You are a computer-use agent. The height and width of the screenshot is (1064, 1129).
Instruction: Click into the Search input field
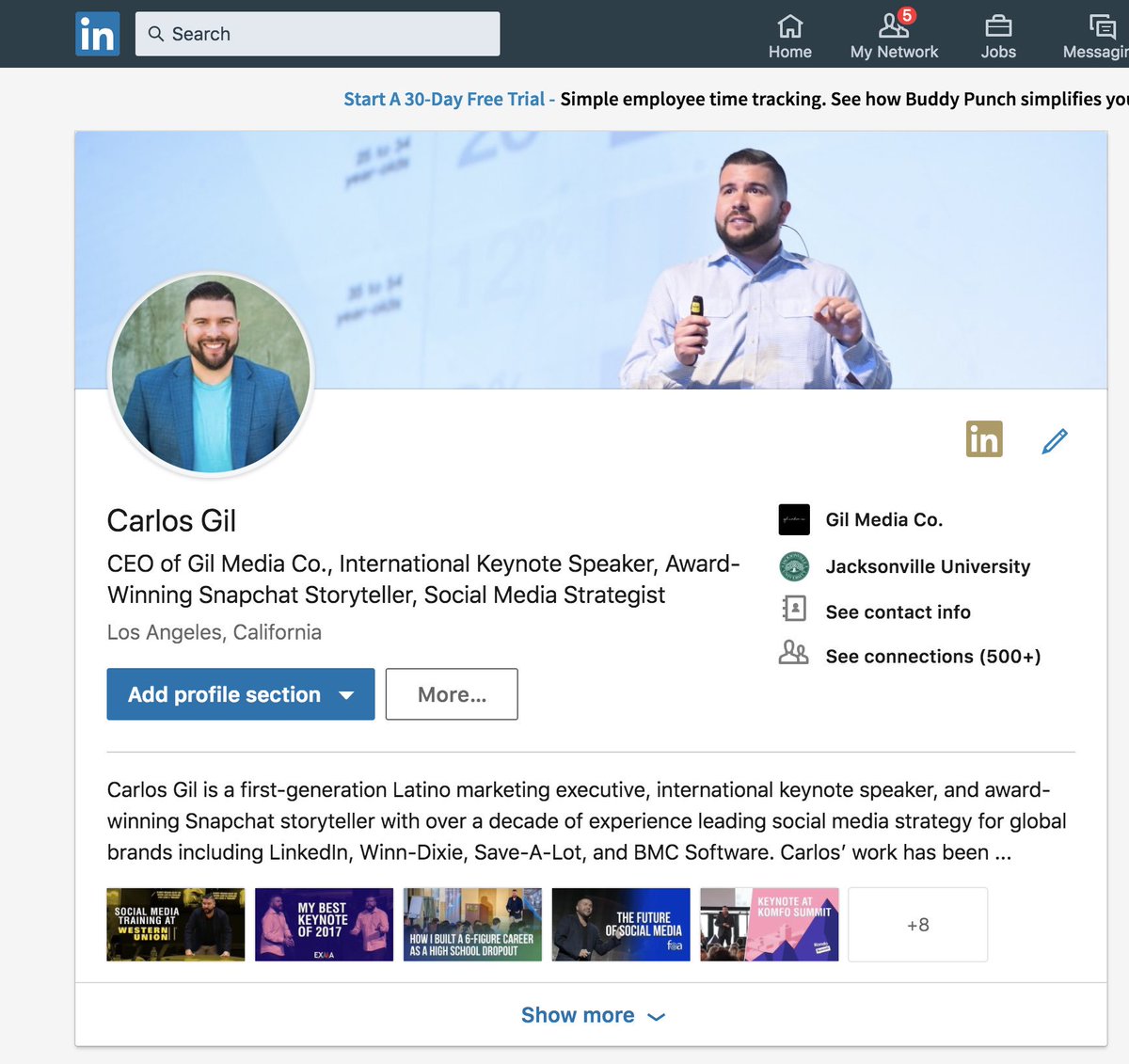click(x=318, y=34)
